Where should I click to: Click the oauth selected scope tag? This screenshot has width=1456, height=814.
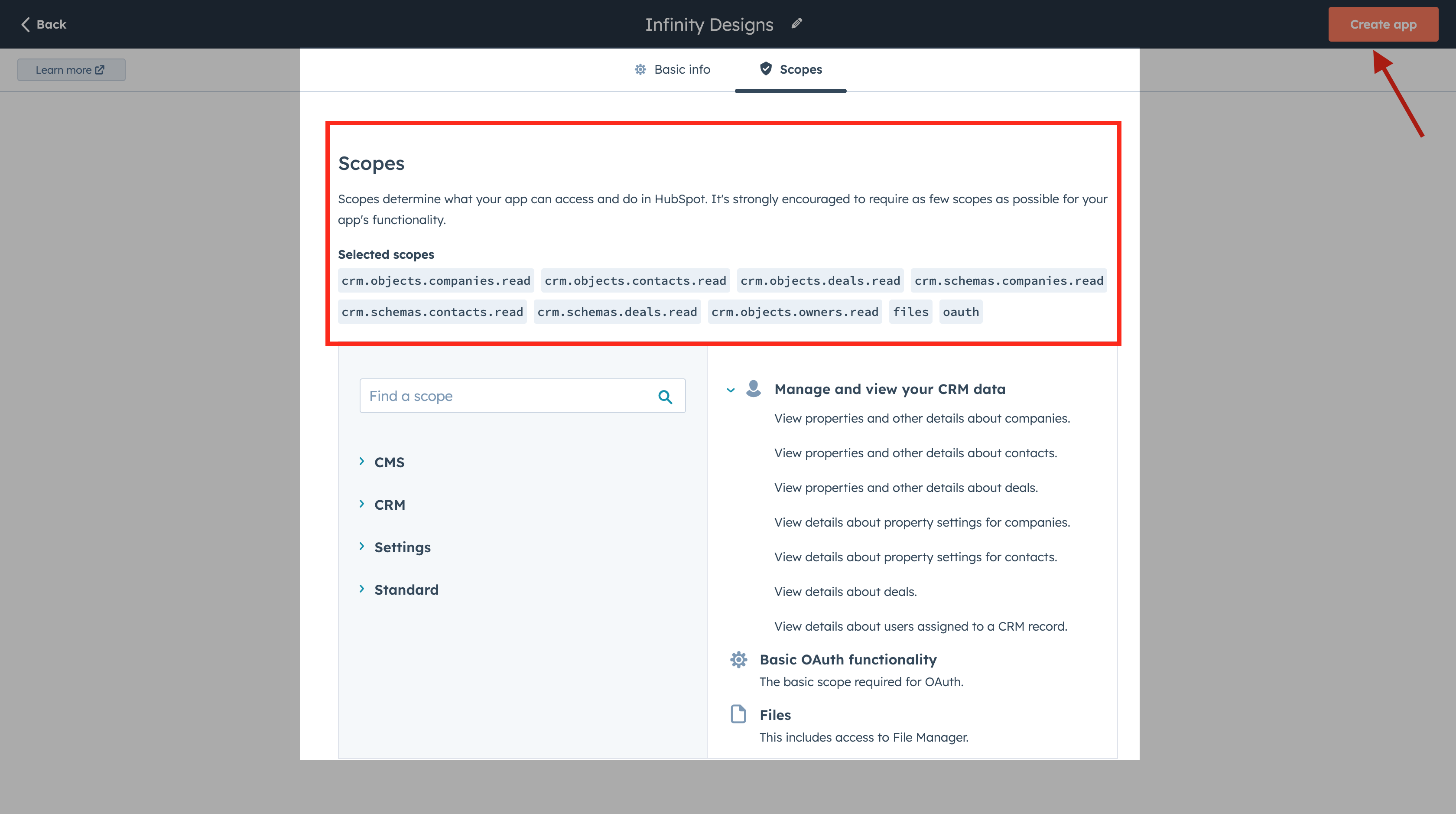click(x=960, y=312)
